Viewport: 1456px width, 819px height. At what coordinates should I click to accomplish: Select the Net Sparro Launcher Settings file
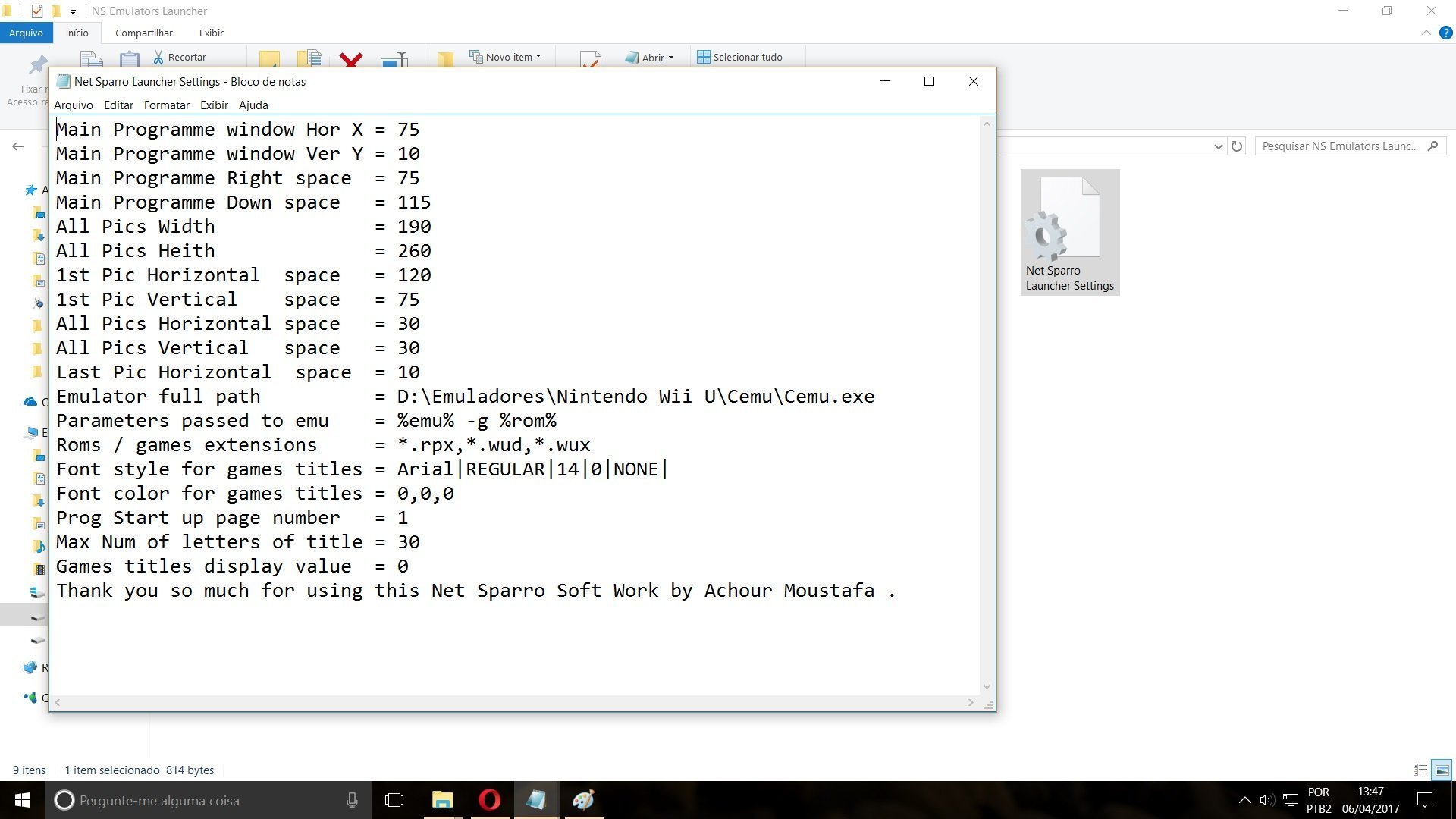[x=1069, y=232]
